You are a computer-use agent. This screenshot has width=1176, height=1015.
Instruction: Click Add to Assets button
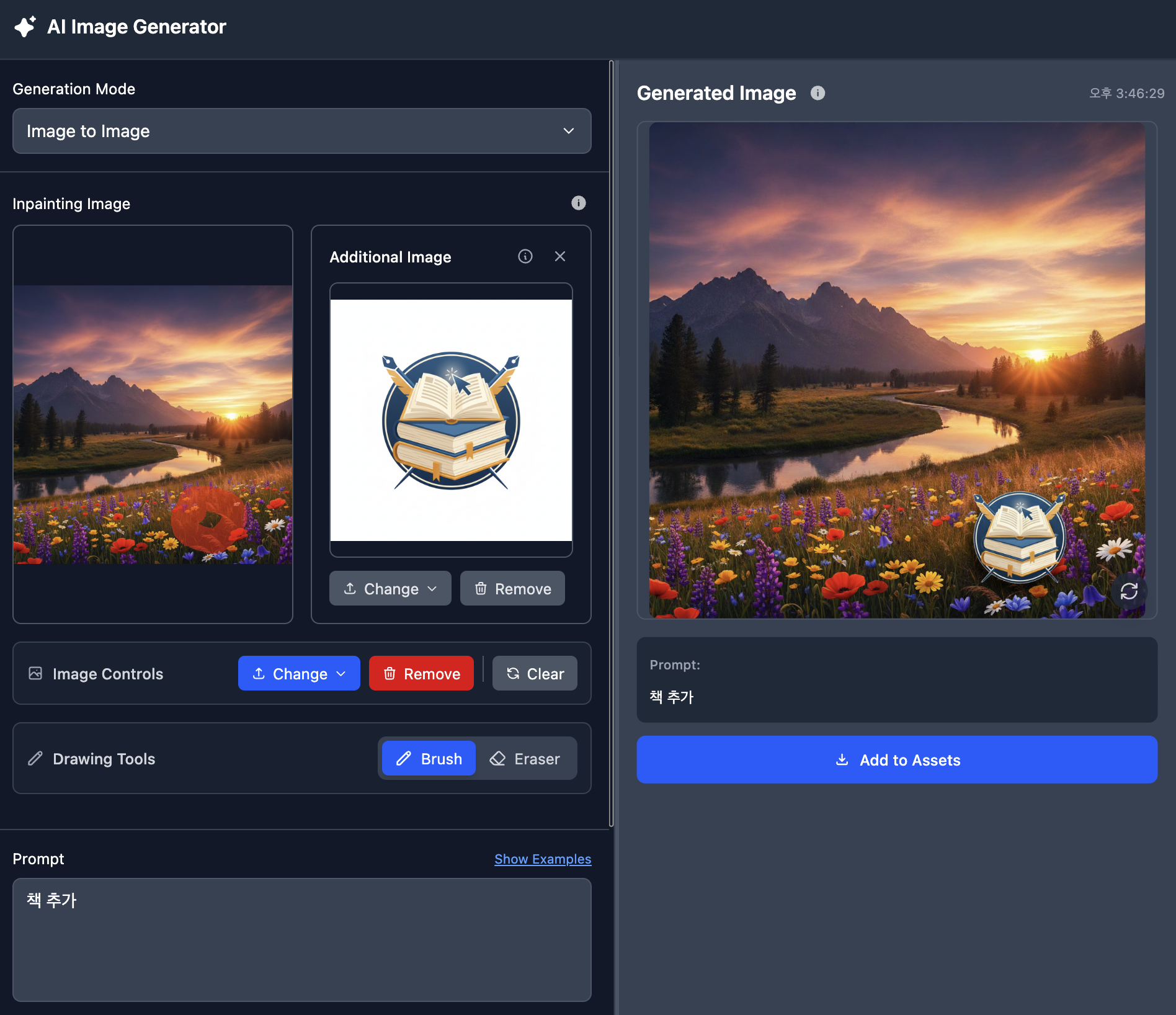click(x=896, y=759)
